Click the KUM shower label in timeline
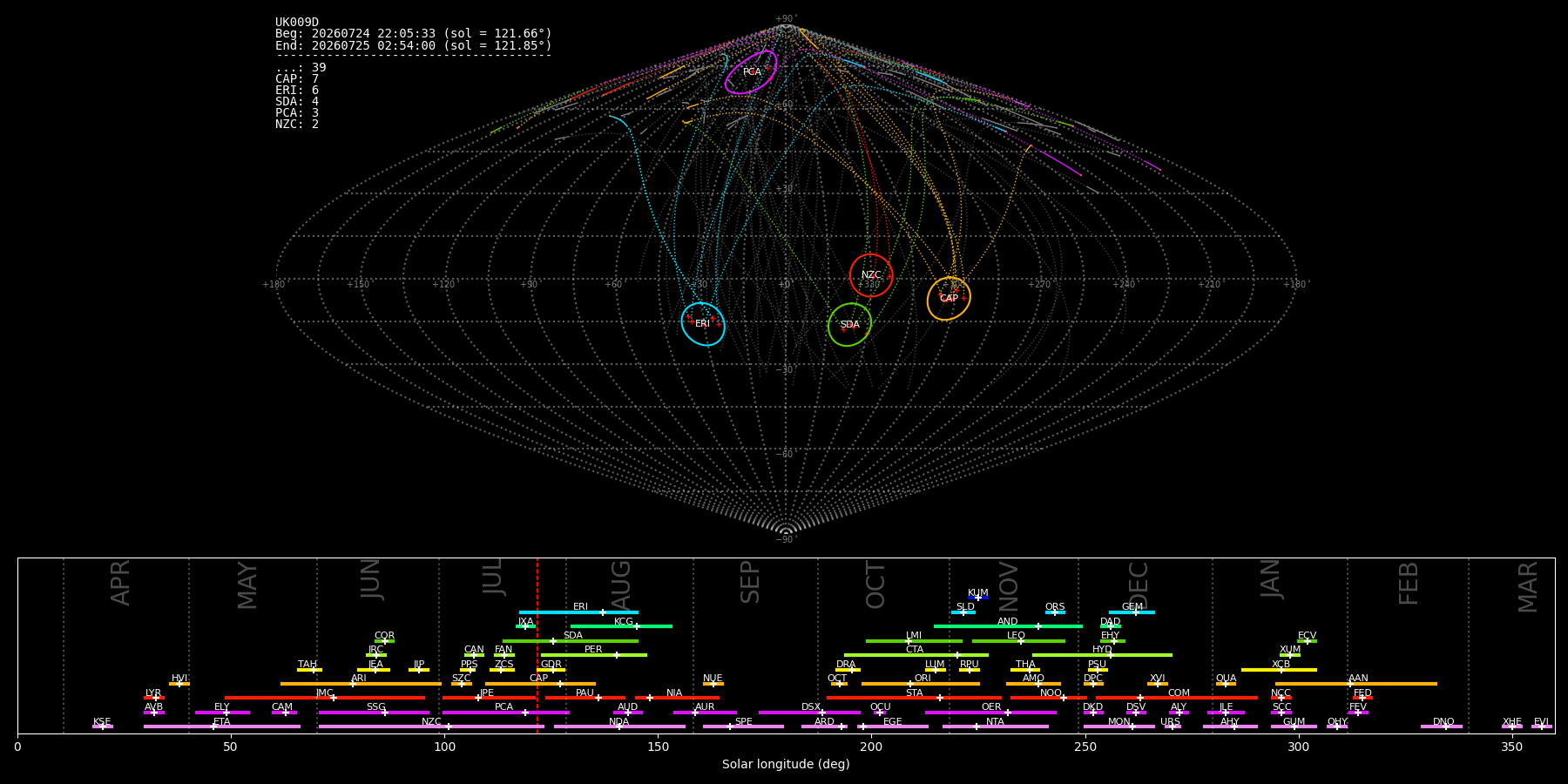This screenshot has height=784, width=1568. 978,593
